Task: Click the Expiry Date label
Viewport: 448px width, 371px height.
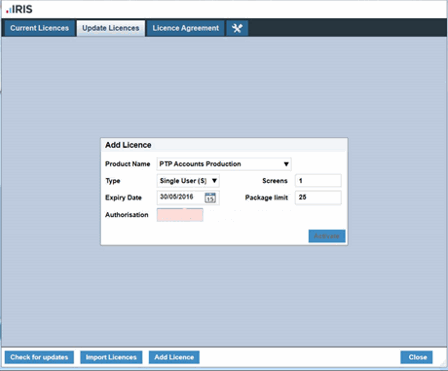Action: [123, 198]
